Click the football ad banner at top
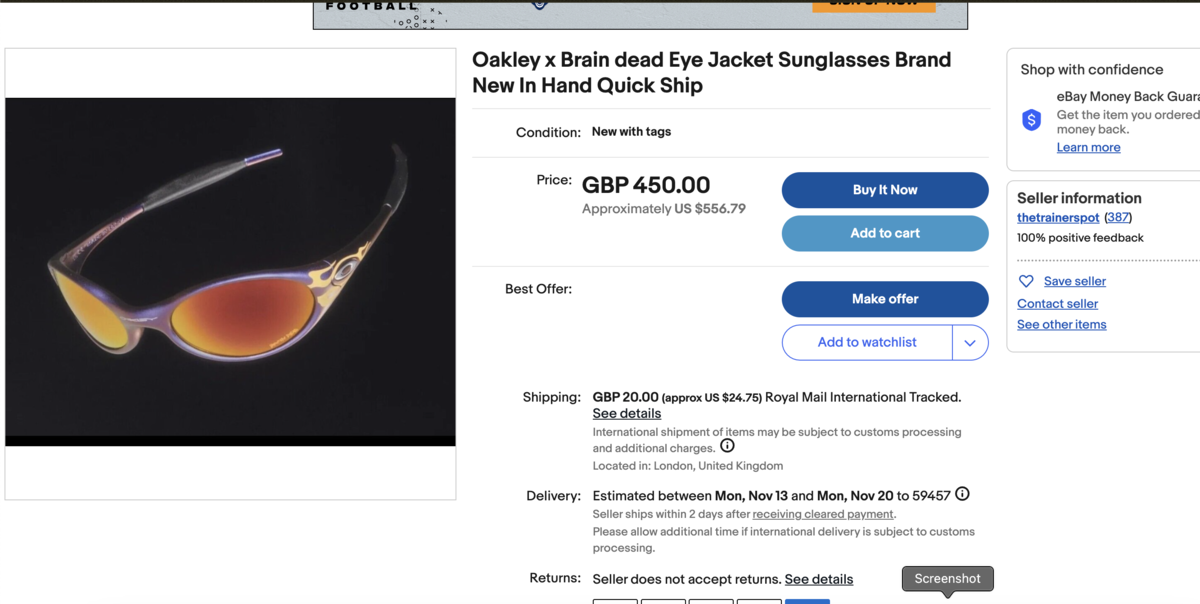 640,14
